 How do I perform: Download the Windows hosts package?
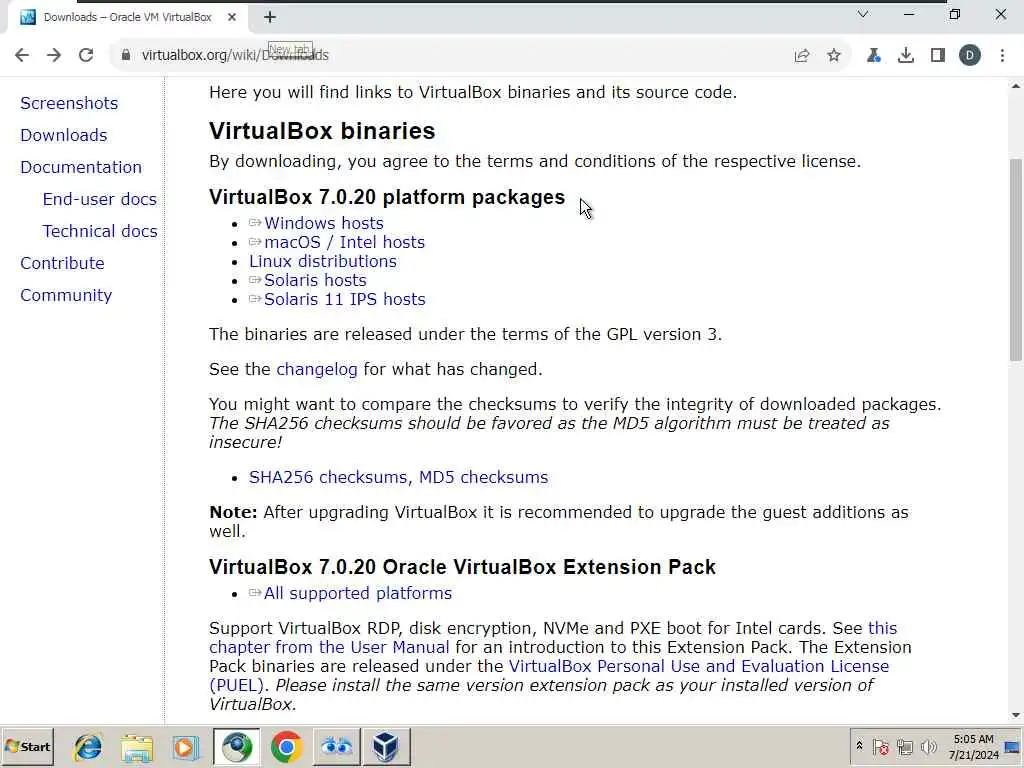point(323,223)
